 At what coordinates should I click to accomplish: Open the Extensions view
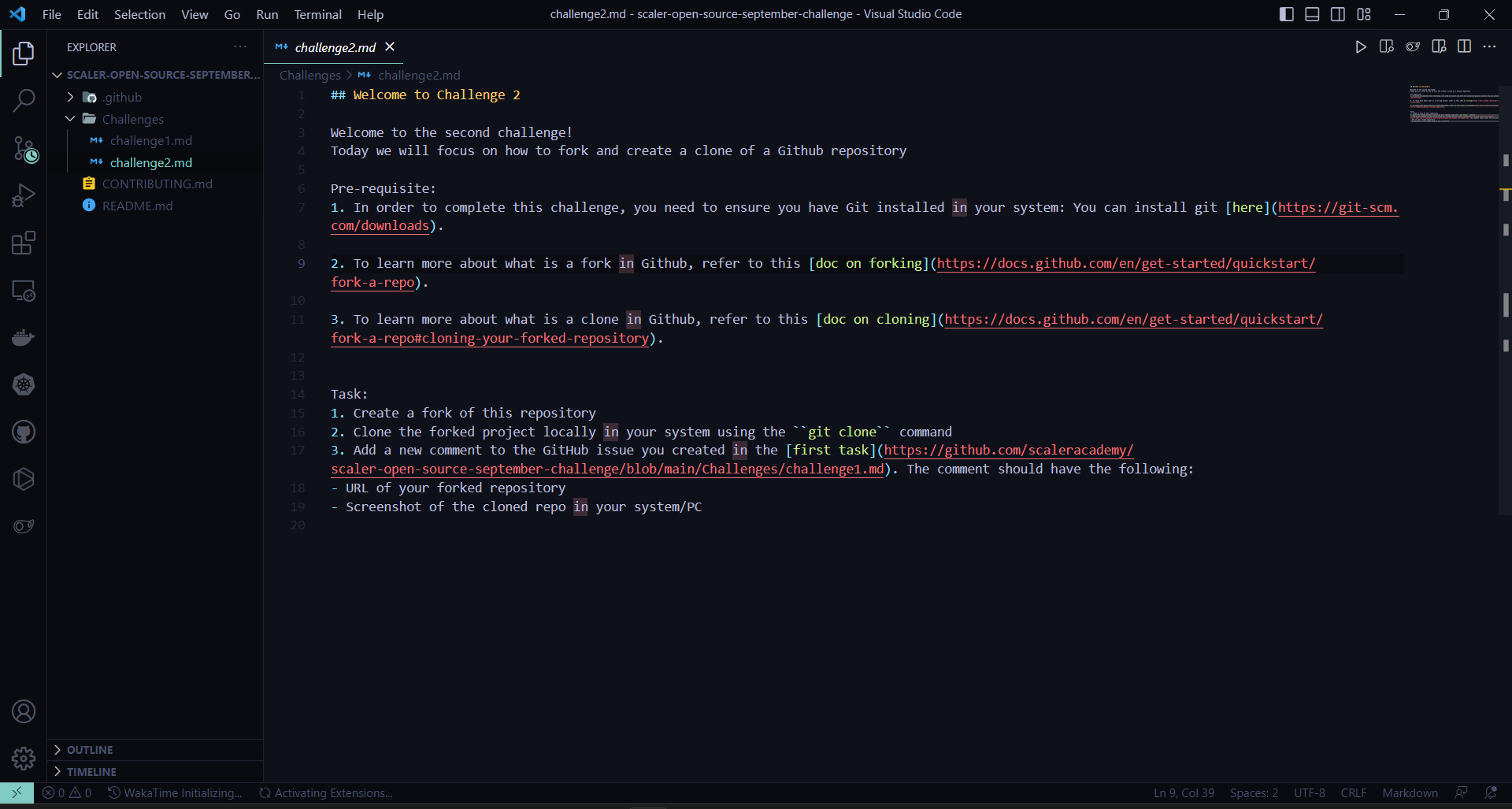pyautogui.click(x=24, y=243)
